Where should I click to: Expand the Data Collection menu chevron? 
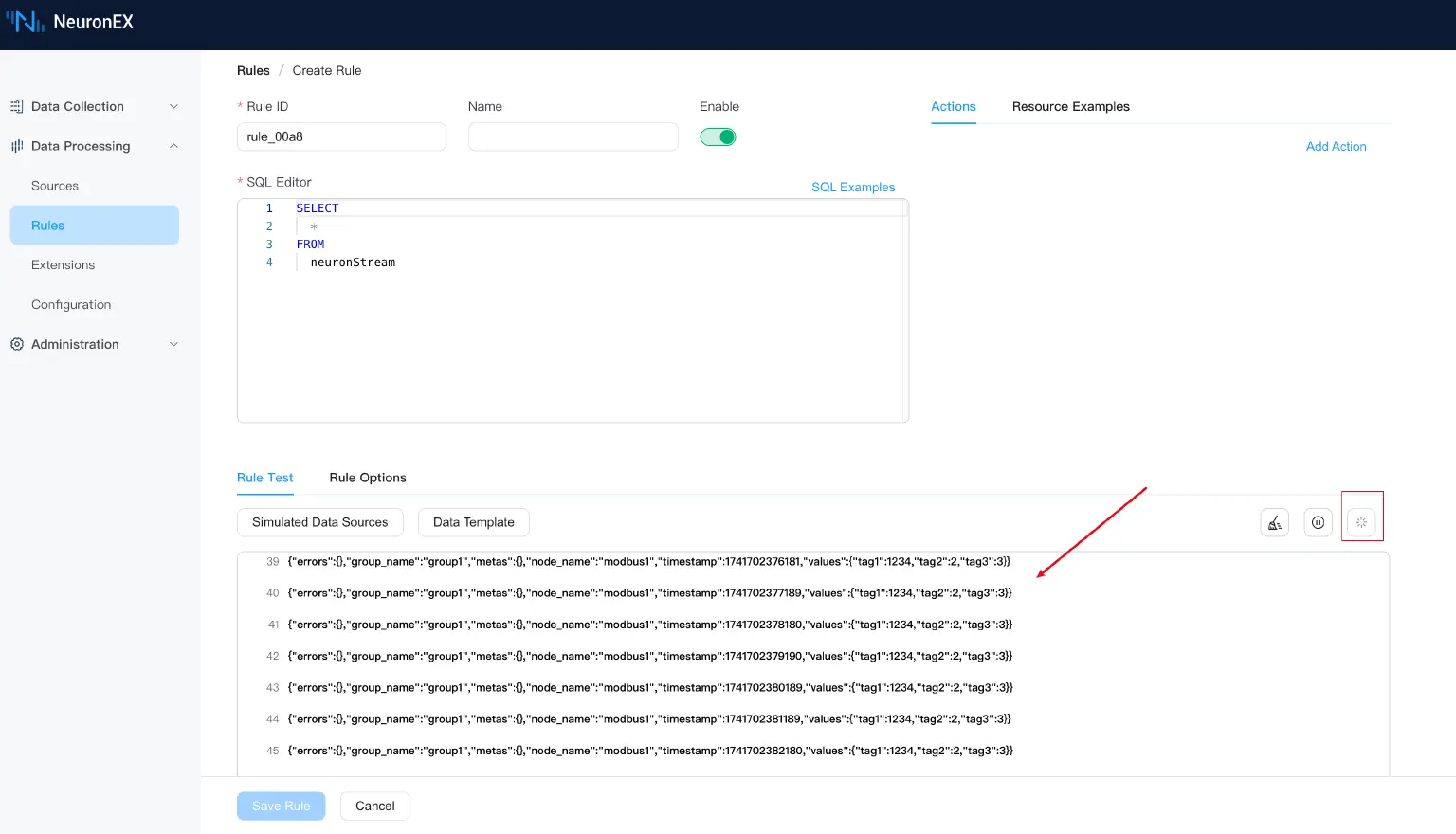pyautogui.click(x=173, y=106)
